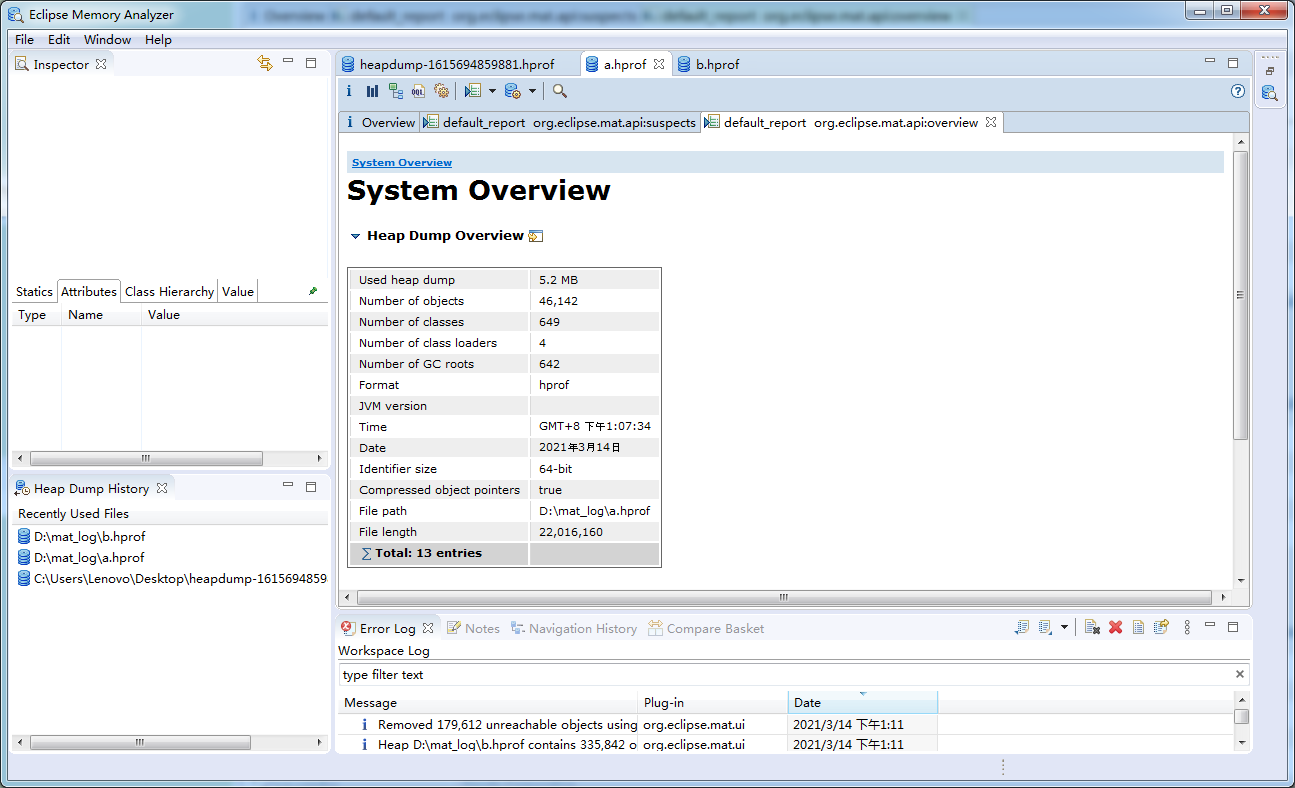Click the Run Expert System Test icon

[473, 91]
